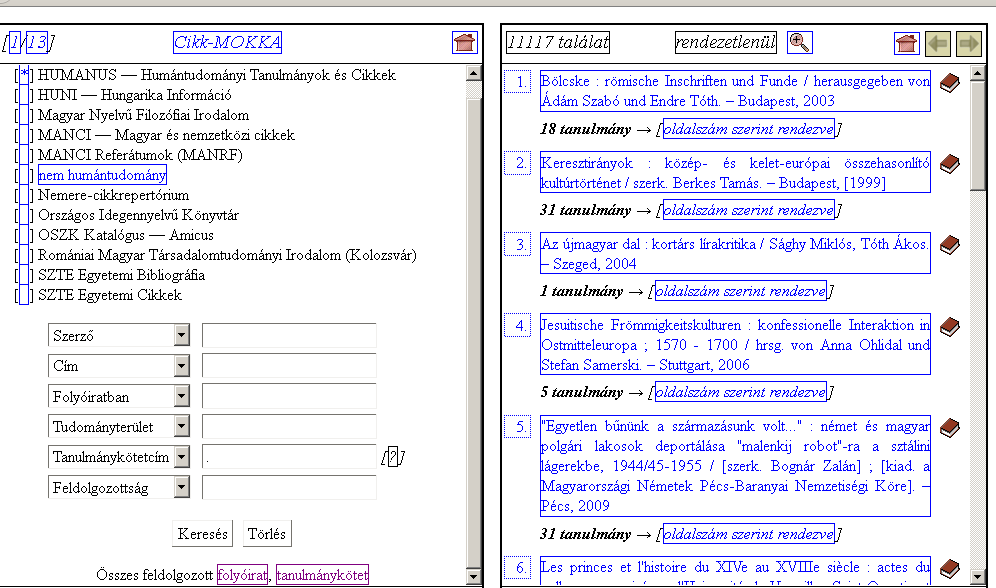The width and height of the screenshot is (996, 588).
Task: Toggle the SZTE Egyetemi Cikkek checkbox
Action: 24,295
